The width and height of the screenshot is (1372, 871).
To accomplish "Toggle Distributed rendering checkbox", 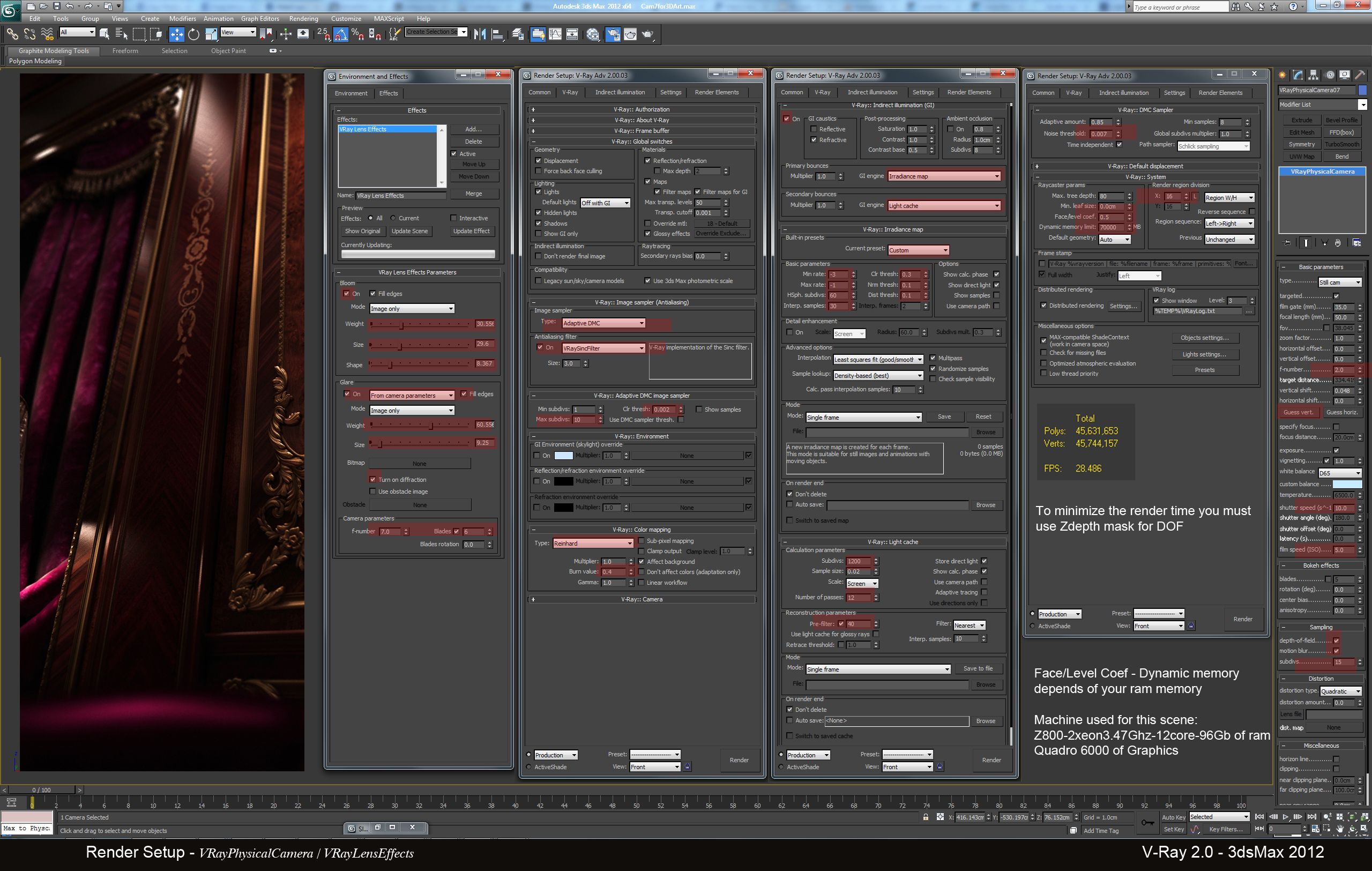I will (1044, 306).
